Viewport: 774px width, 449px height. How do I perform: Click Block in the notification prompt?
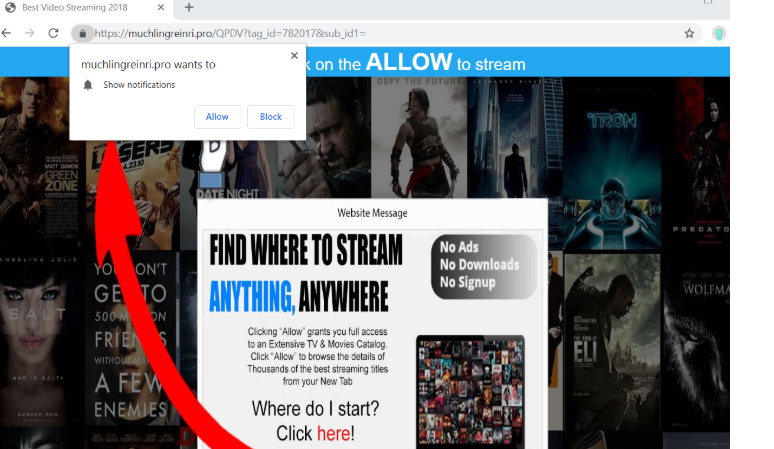click(271, 117)
